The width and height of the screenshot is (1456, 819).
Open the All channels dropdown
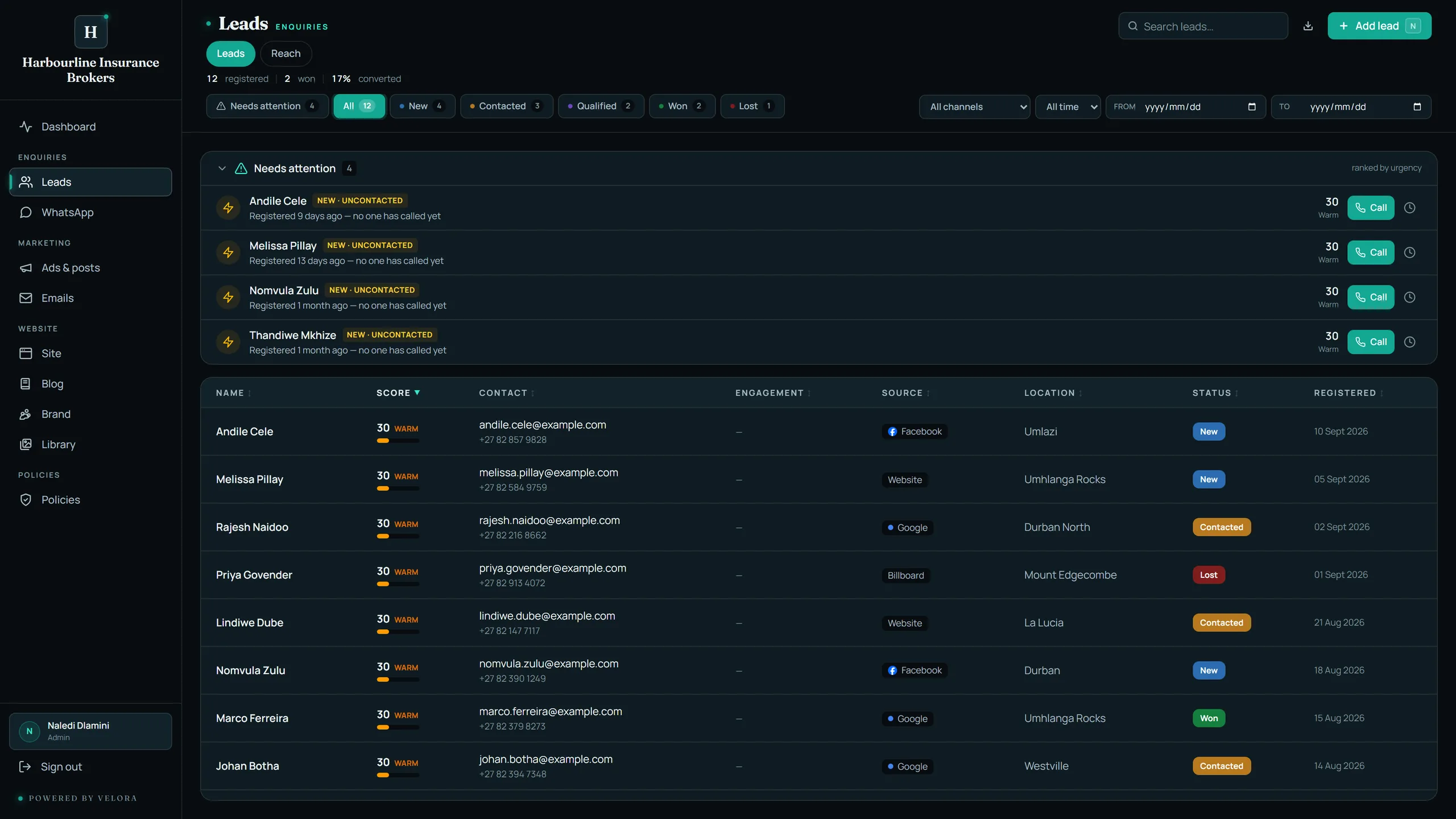pos(974,106)
